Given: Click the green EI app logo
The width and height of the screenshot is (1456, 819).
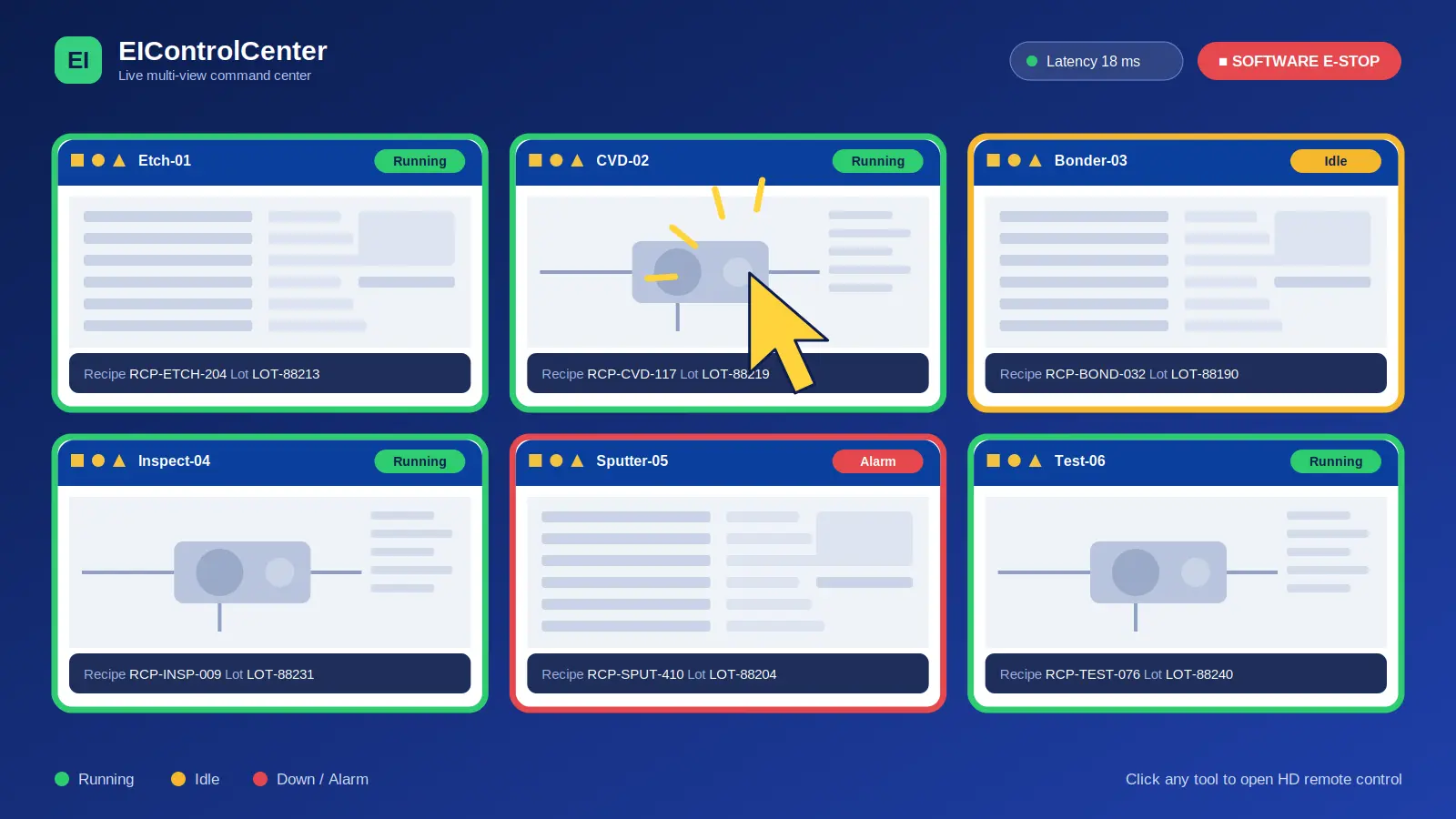Looking at the screenshot, I should tap(78, 60).
